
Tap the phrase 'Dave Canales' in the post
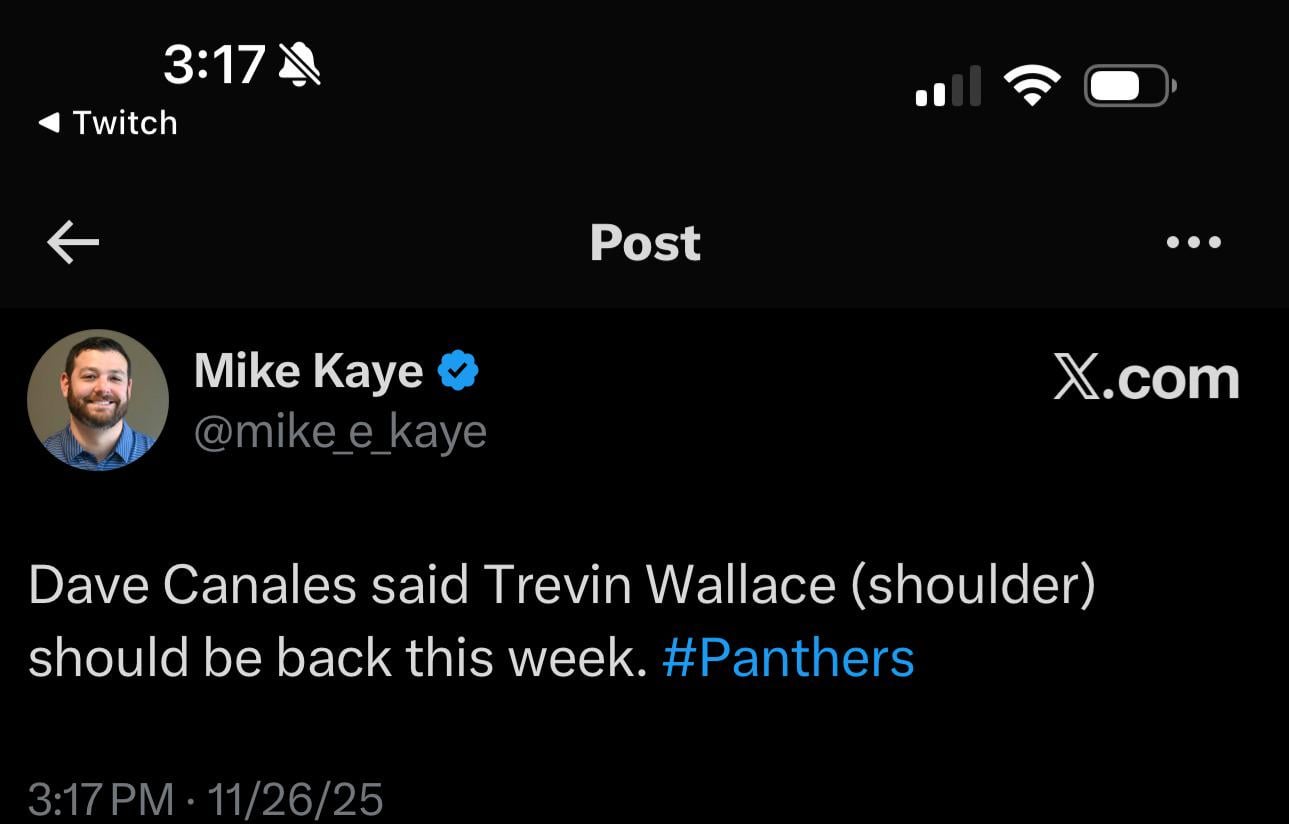pyautogui.click(x=140, y=584)
